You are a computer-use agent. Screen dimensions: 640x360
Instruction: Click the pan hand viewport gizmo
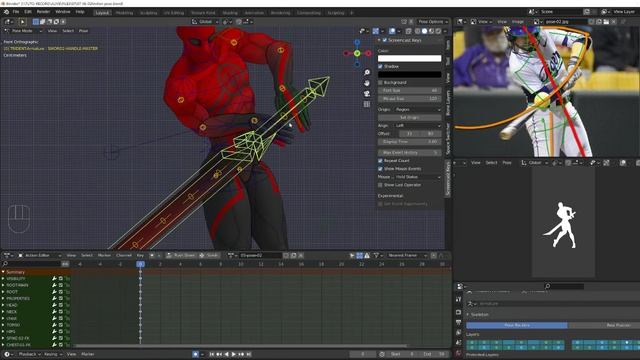click(367, 83)
